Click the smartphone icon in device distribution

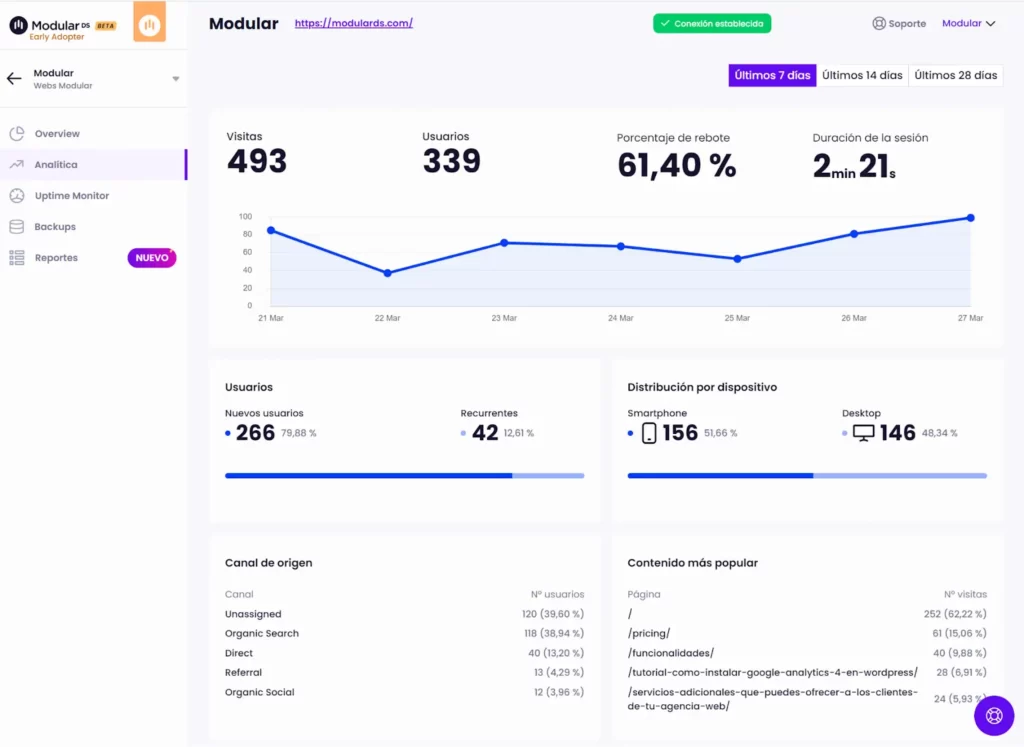click(652, 432)
